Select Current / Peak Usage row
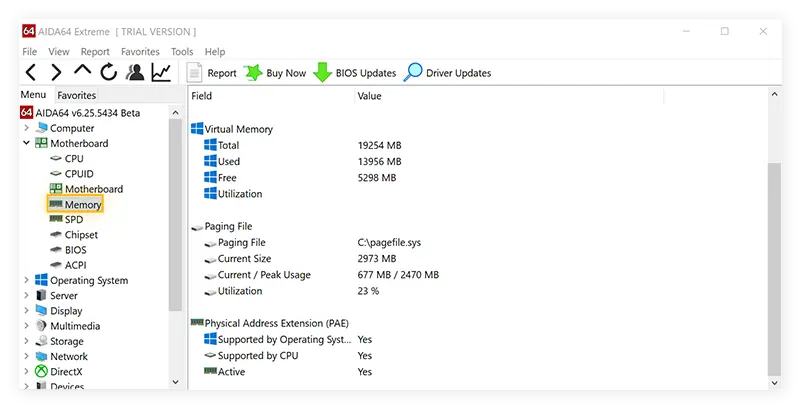The image size is (800, 409). (321, 275)
